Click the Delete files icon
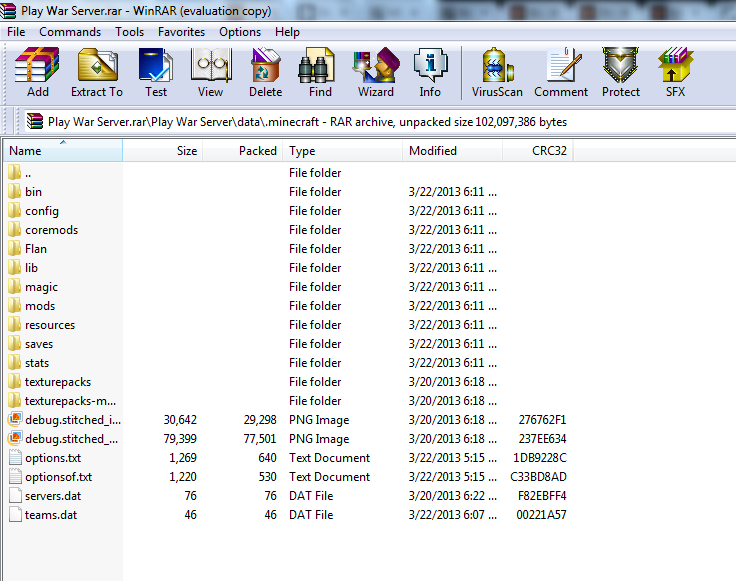 [265, 72]
